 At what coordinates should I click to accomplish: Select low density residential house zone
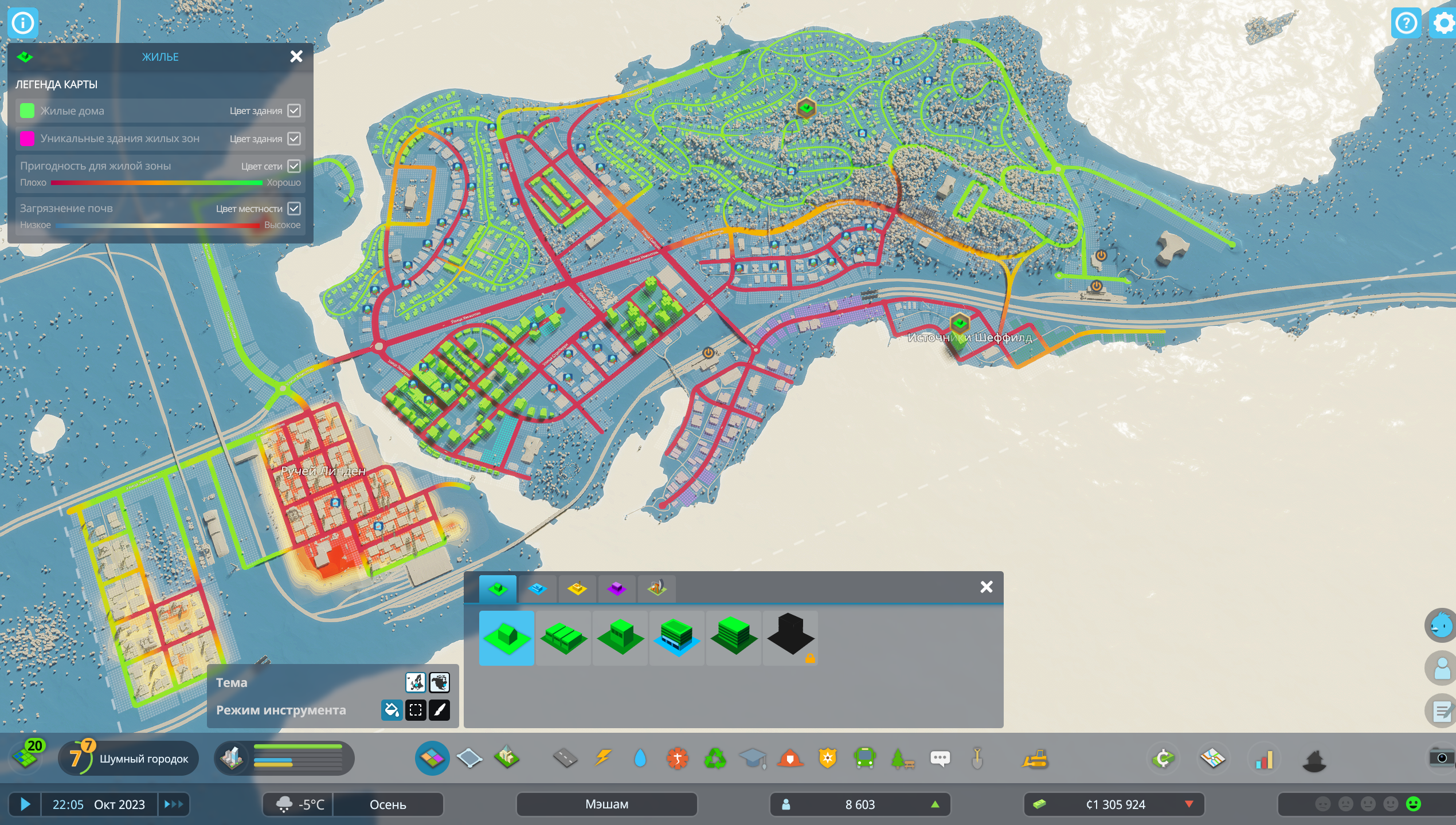click(x=507, y=638)
